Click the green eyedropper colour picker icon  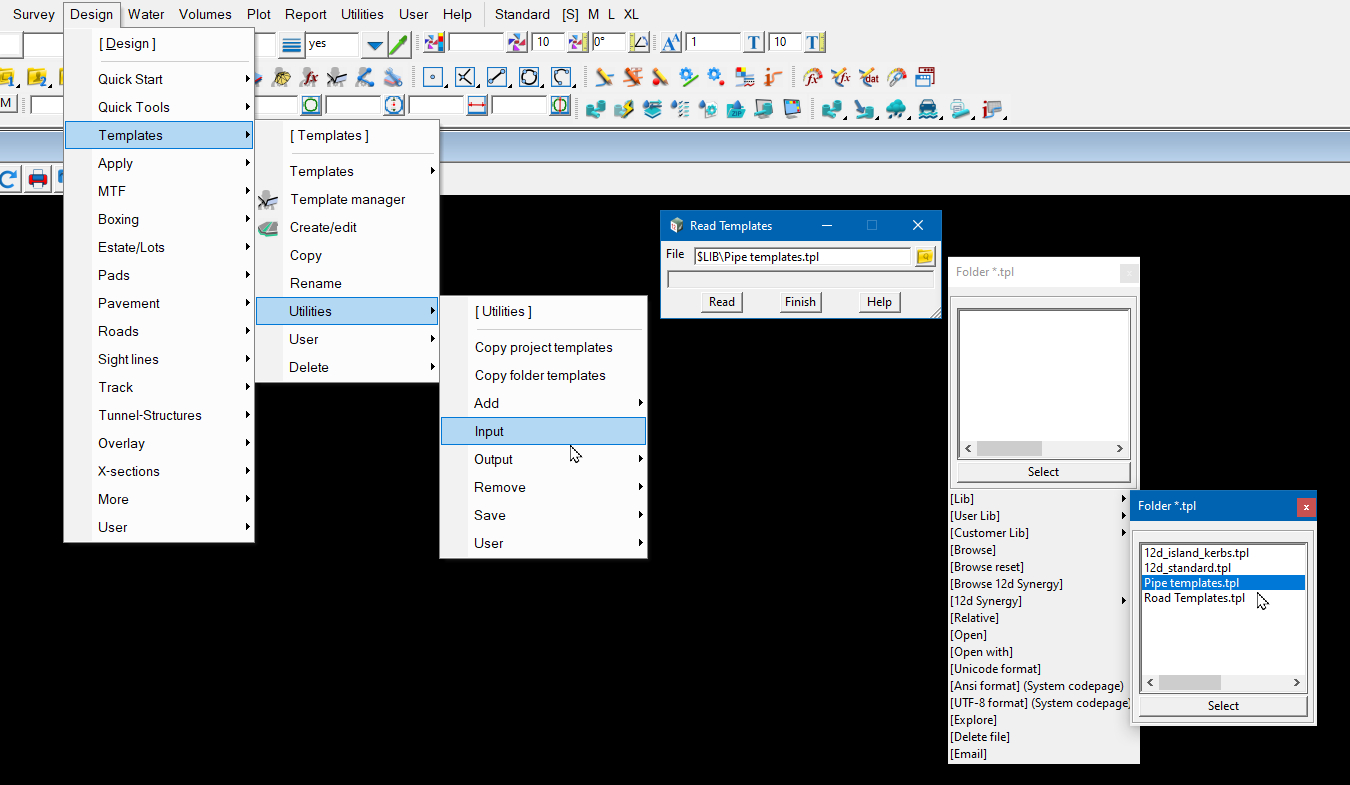click(398, 44)
